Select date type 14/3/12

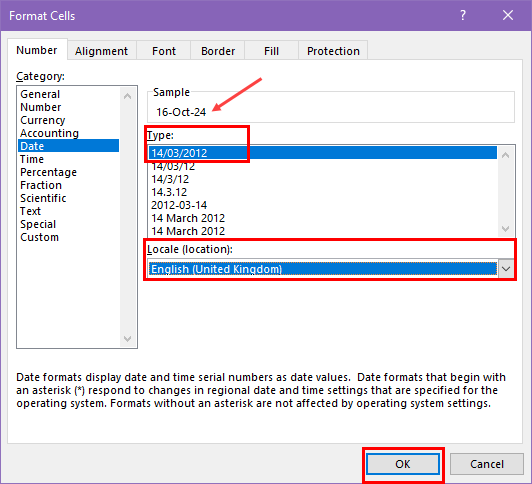point(323,179)
